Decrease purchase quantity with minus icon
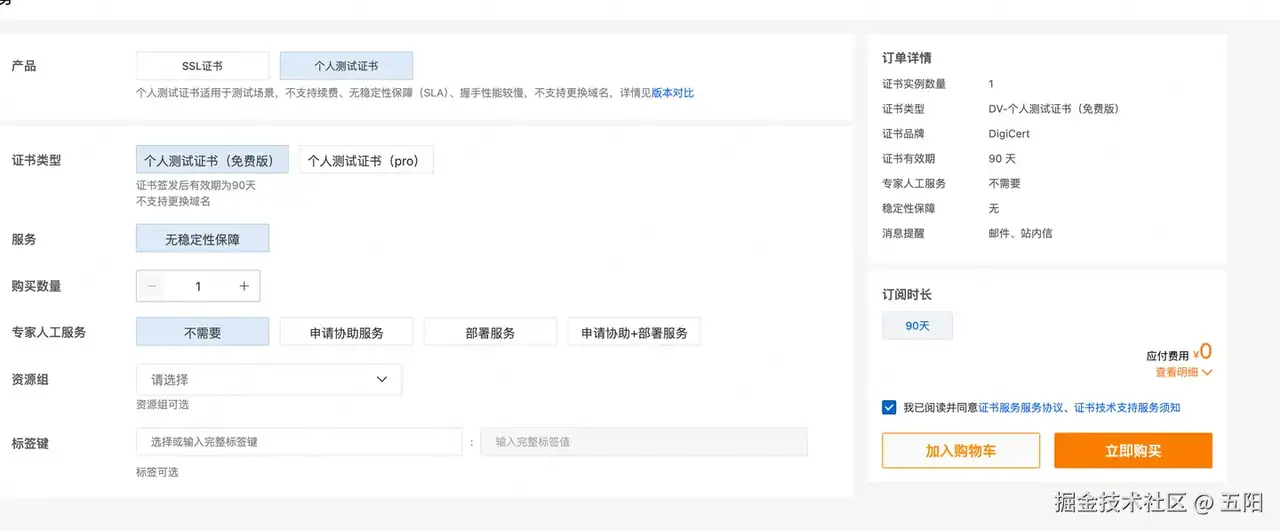The height and width of the screenshot is (531, 1280). [152, 286]
